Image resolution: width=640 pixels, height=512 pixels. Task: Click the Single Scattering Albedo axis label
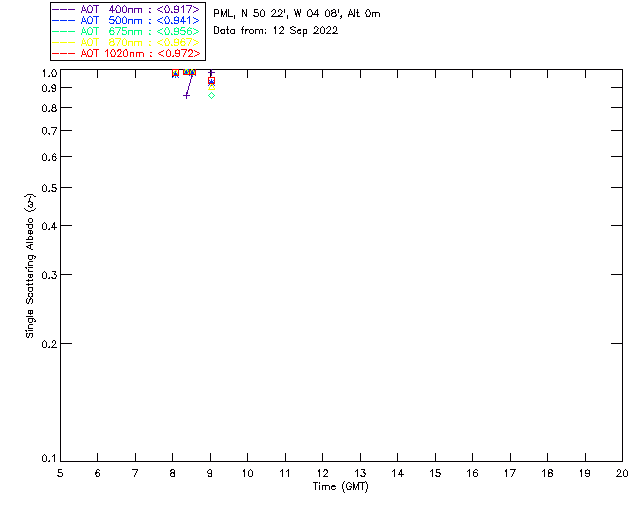(x=30, y=266)
